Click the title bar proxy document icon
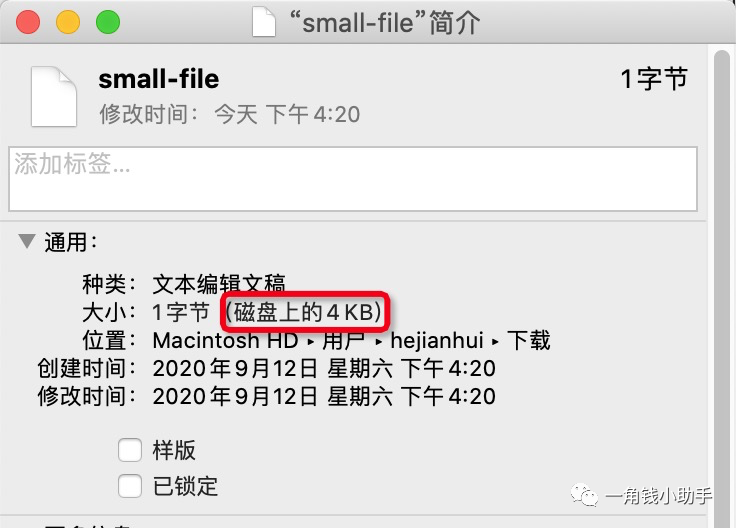The image size is (736, 528). click(264, 23)
